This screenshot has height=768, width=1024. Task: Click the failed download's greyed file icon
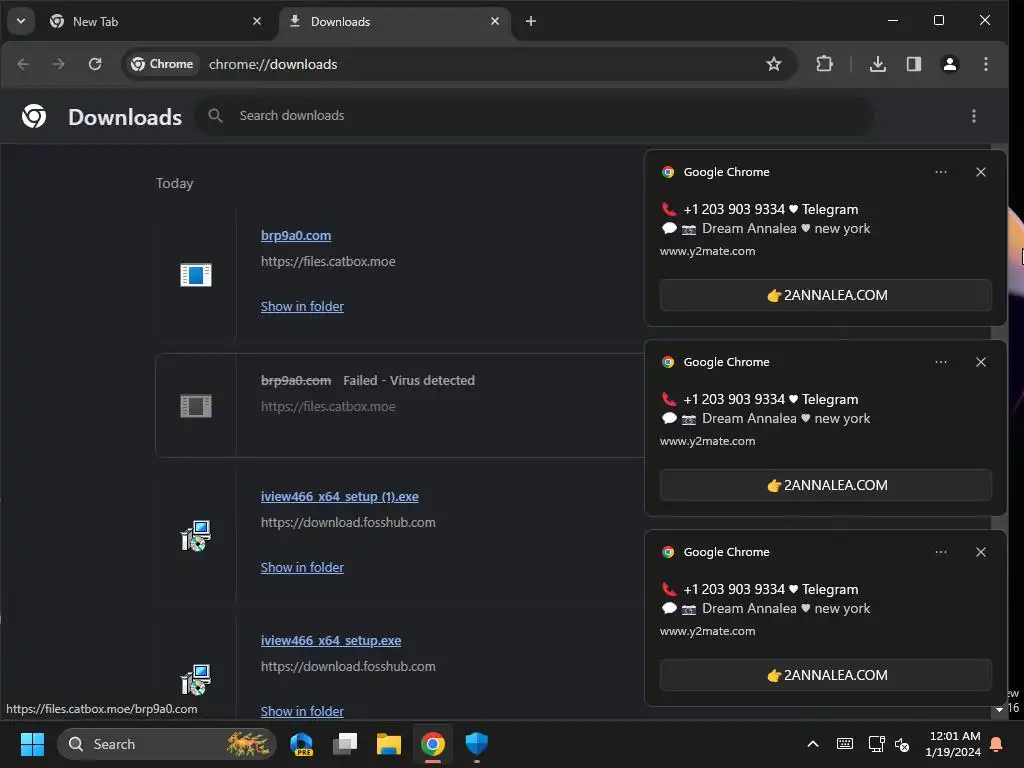click(195, 406)
